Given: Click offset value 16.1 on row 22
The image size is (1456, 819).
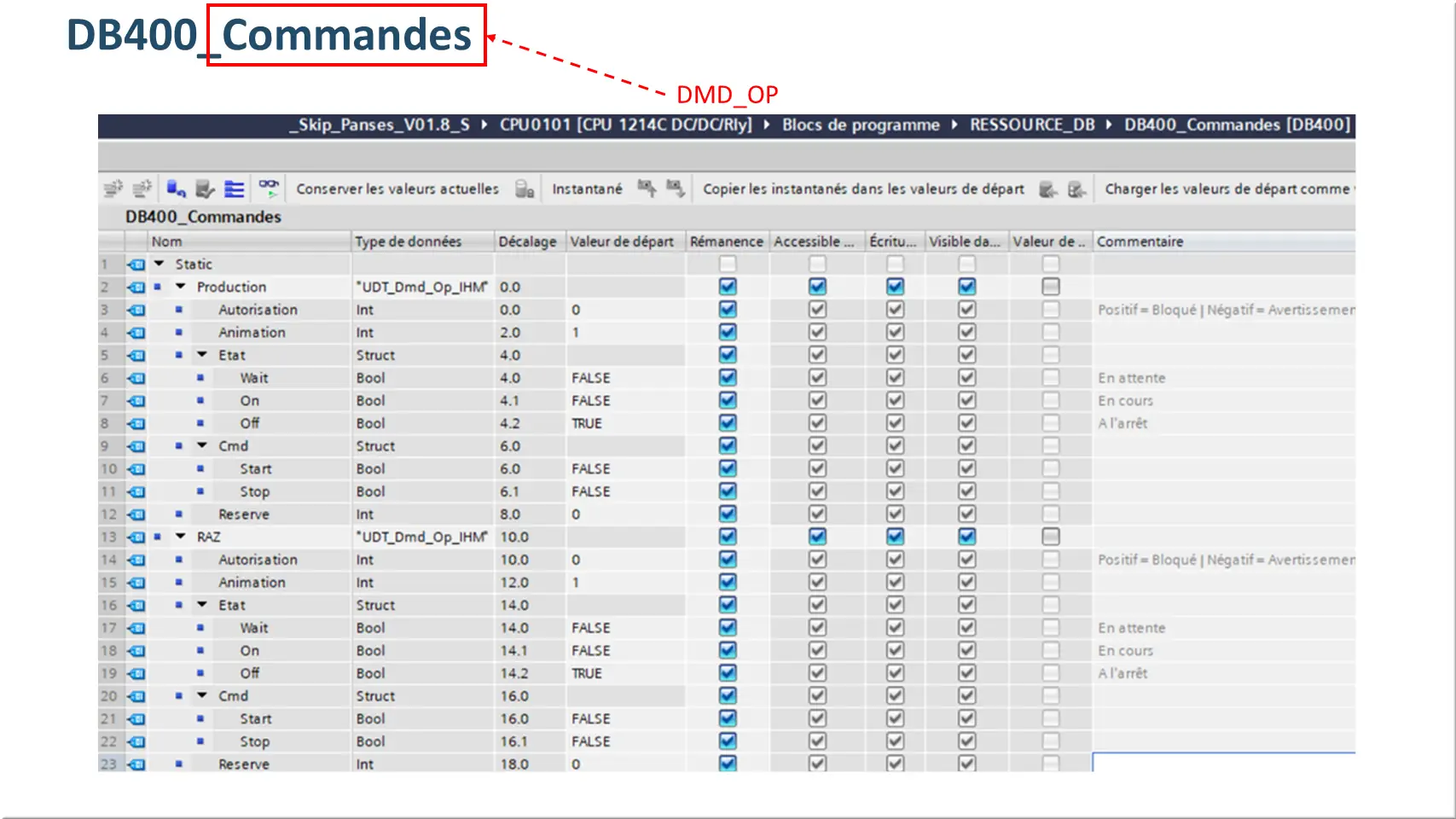Looking at the screenshot, I should coord(513,741).
